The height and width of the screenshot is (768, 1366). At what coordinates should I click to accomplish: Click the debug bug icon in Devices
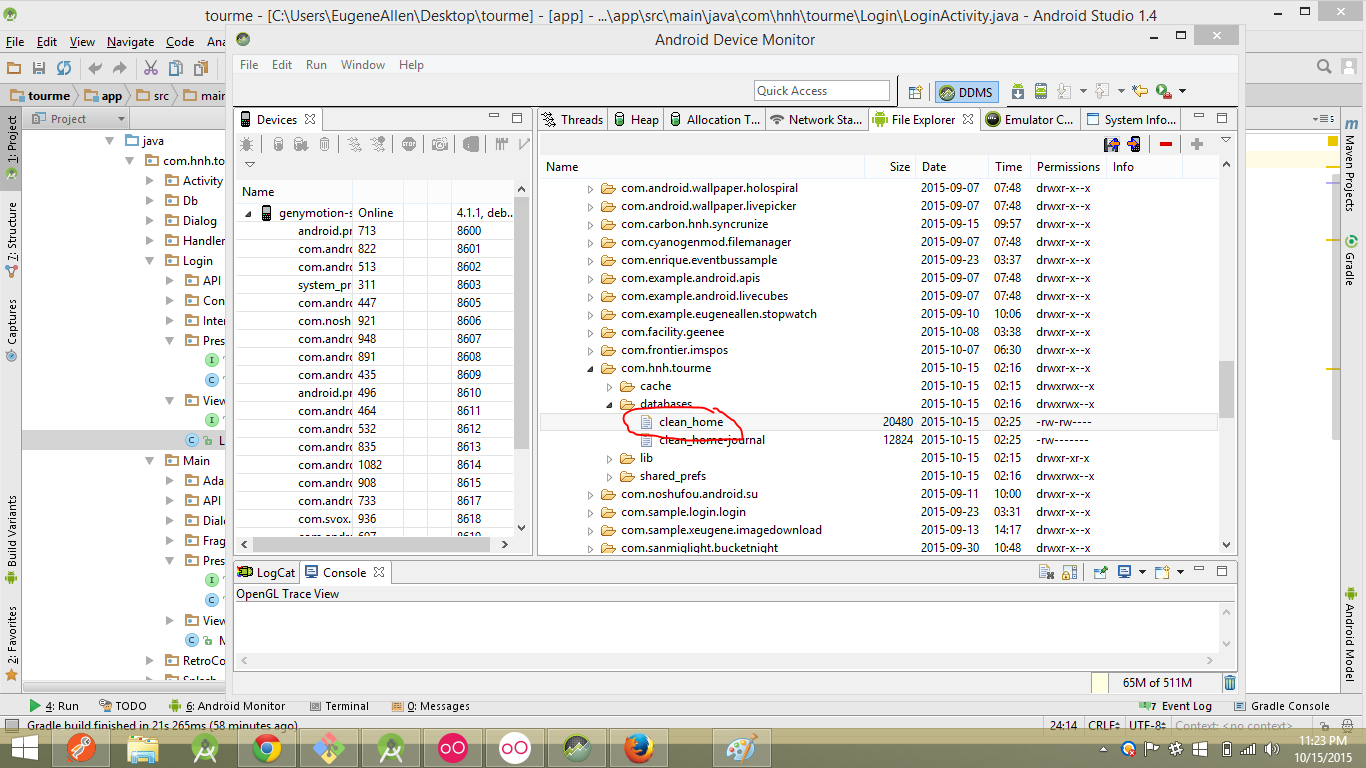(x=247, y=144)
